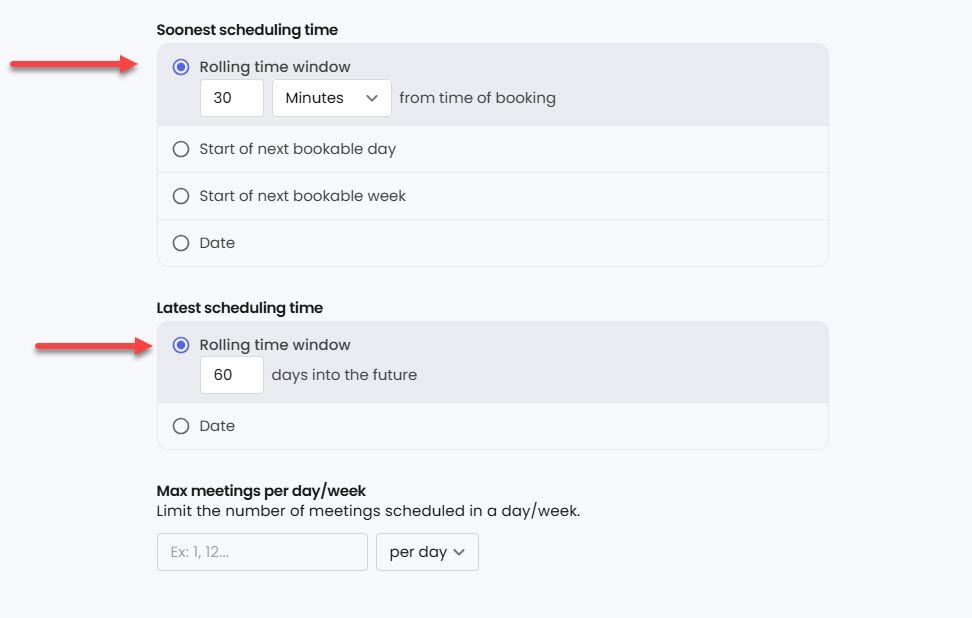Click the 'Start of next bookable day' label

tap(297, 149)
